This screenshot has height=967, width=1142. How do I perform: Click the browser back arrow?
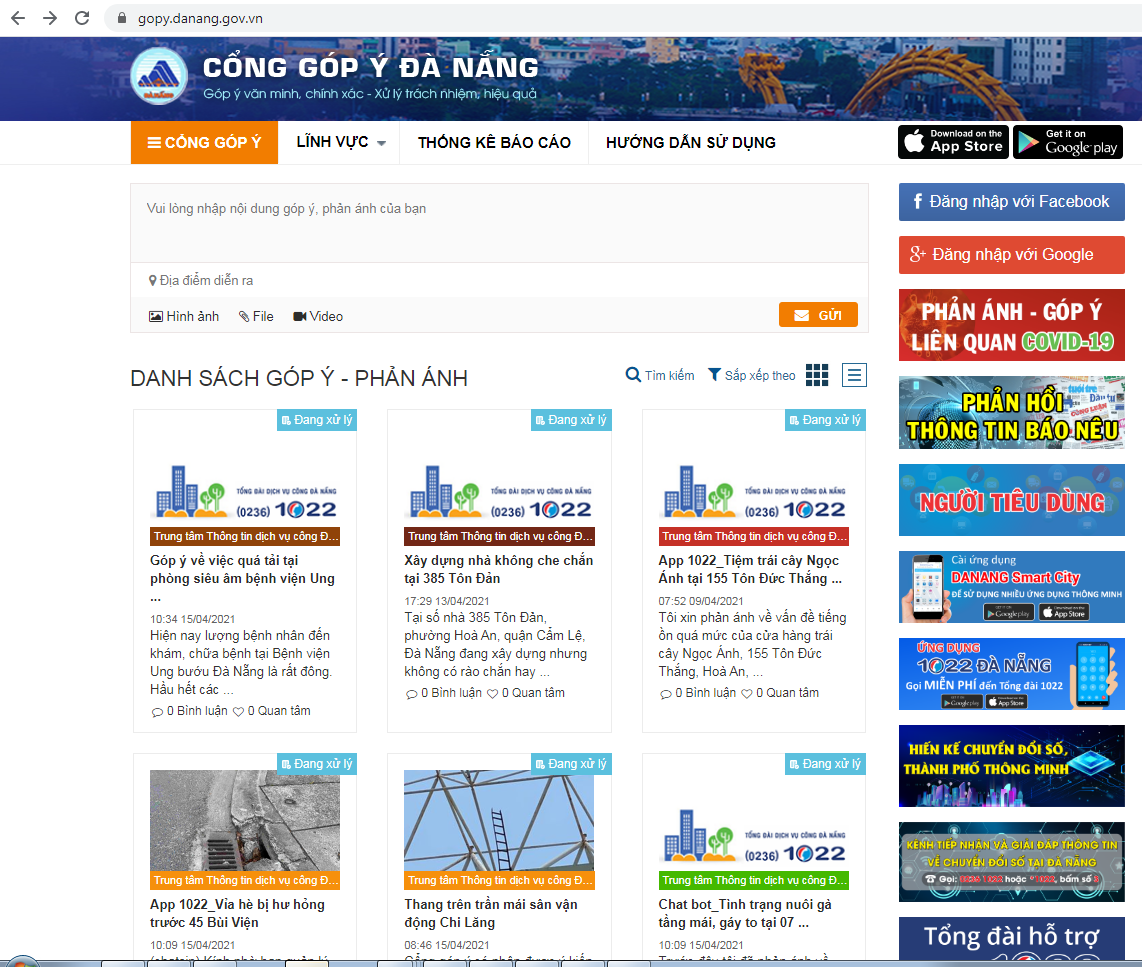18,18
